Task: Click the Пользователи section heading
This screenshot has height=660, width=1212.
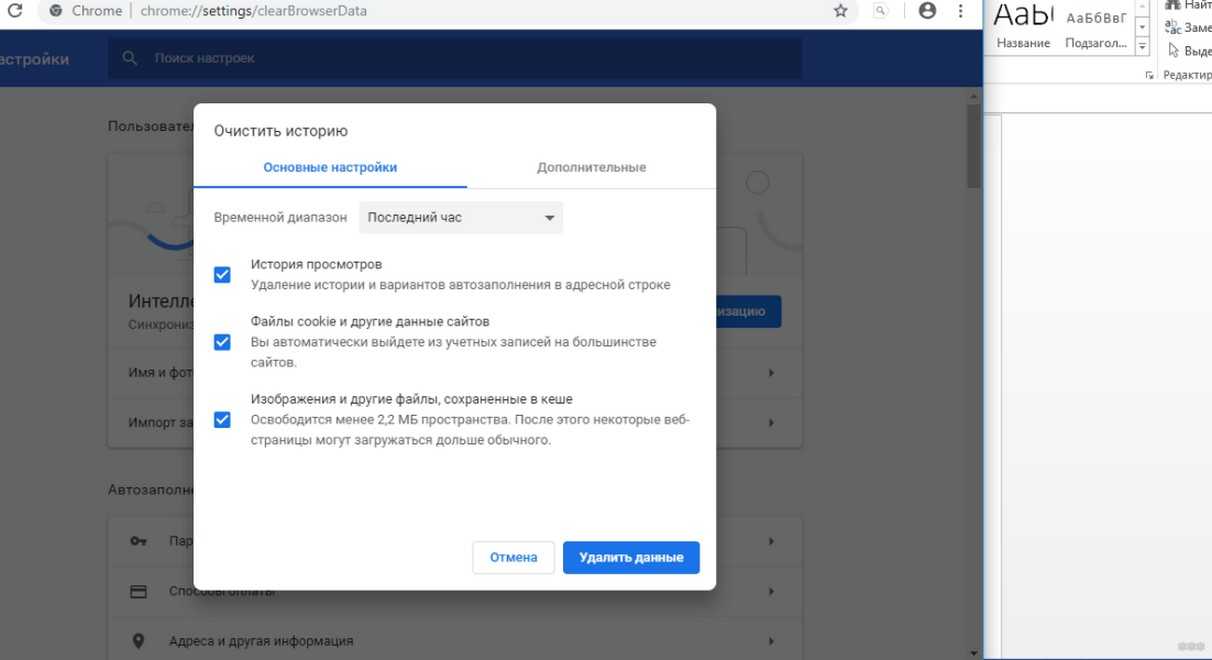Action: [150, 127]
